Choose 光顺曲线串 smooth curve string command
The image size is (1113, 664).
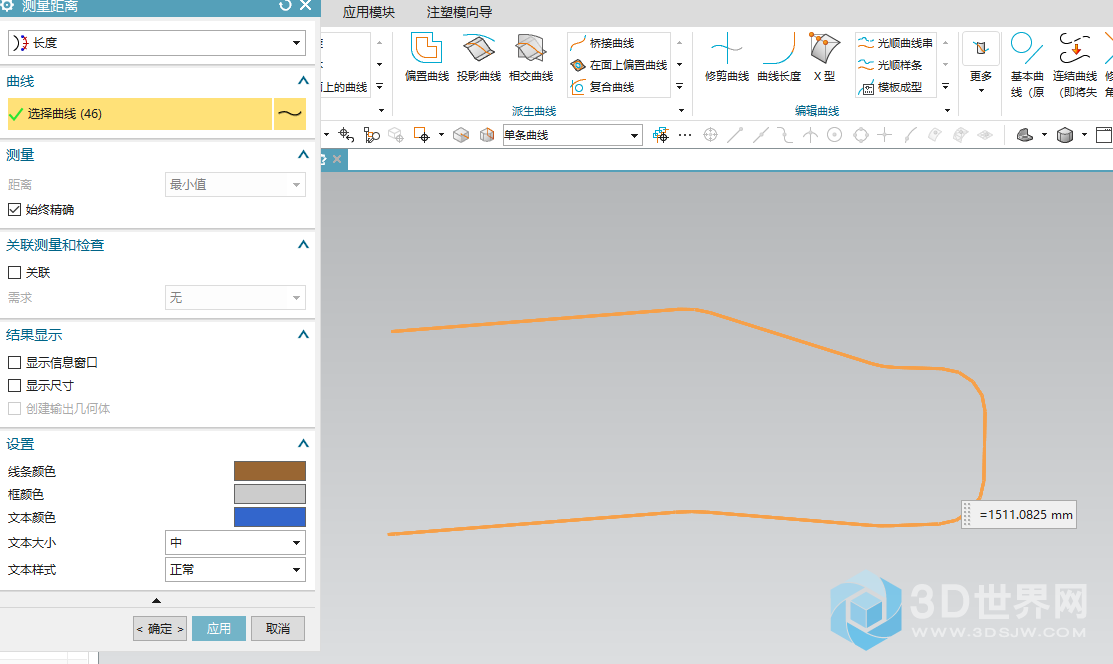(x=896, y=43)
